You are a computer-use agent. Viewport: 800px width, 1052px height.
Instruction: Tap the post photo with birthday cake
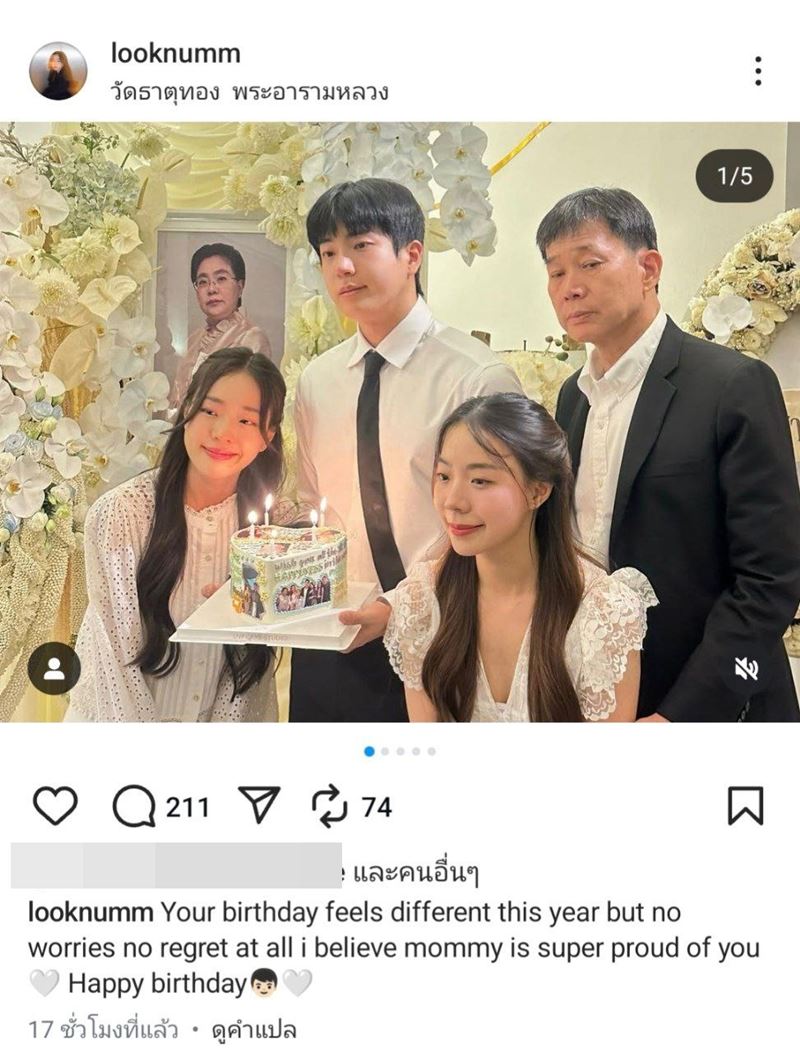(x=400, y=422)
